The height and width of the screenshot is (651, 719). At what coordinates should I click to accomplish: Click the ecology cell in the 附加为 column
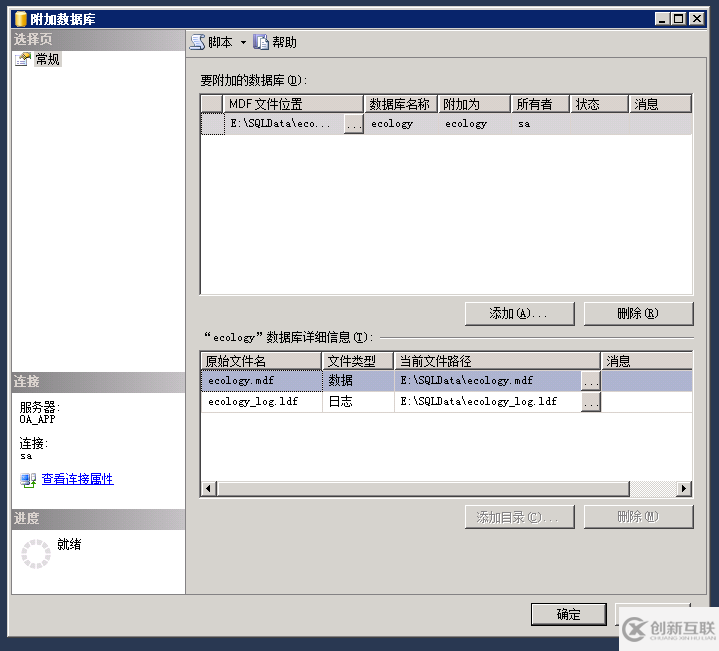[474, 124]
